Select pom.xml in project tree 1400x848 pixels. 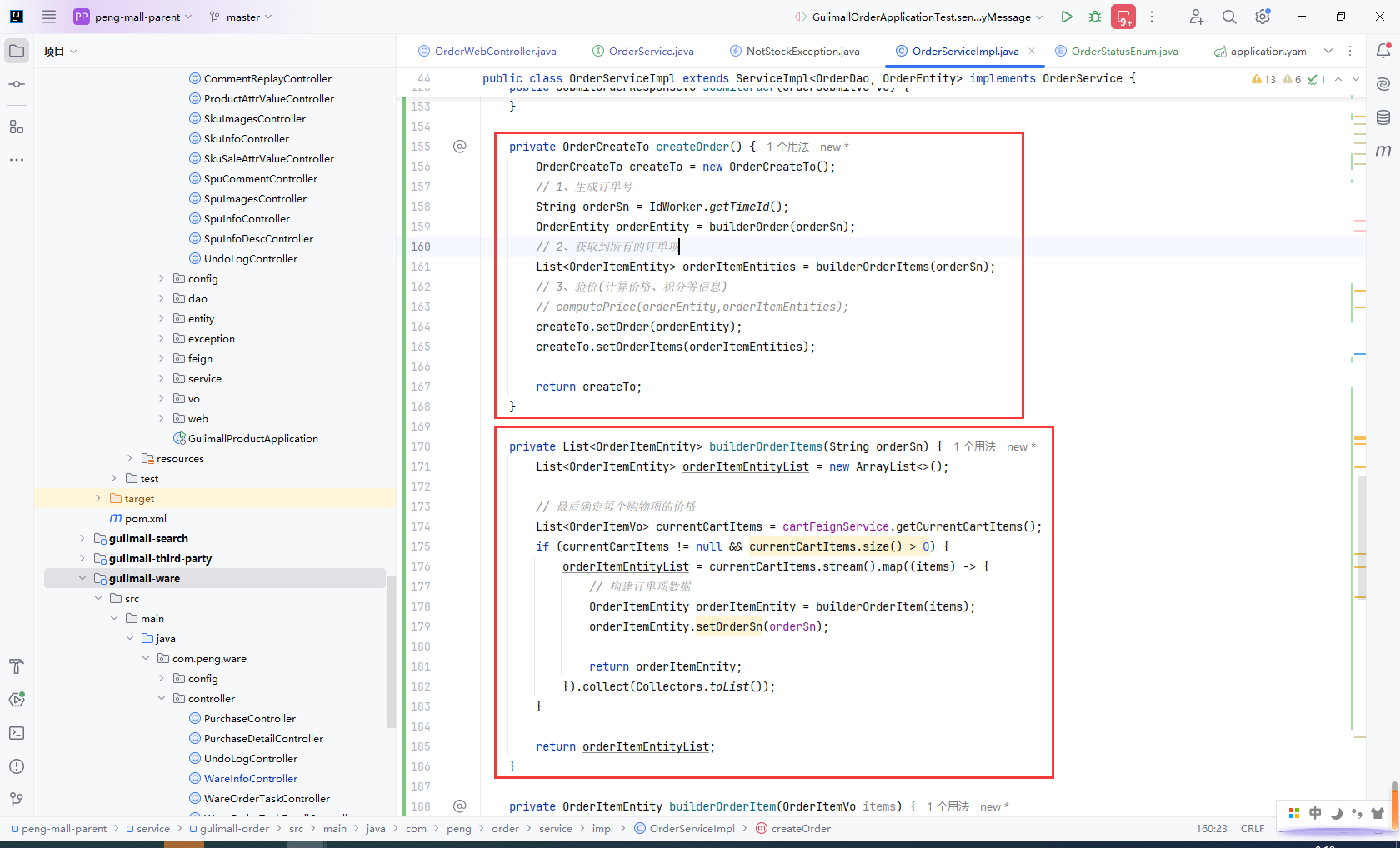(x=138, y=518)
